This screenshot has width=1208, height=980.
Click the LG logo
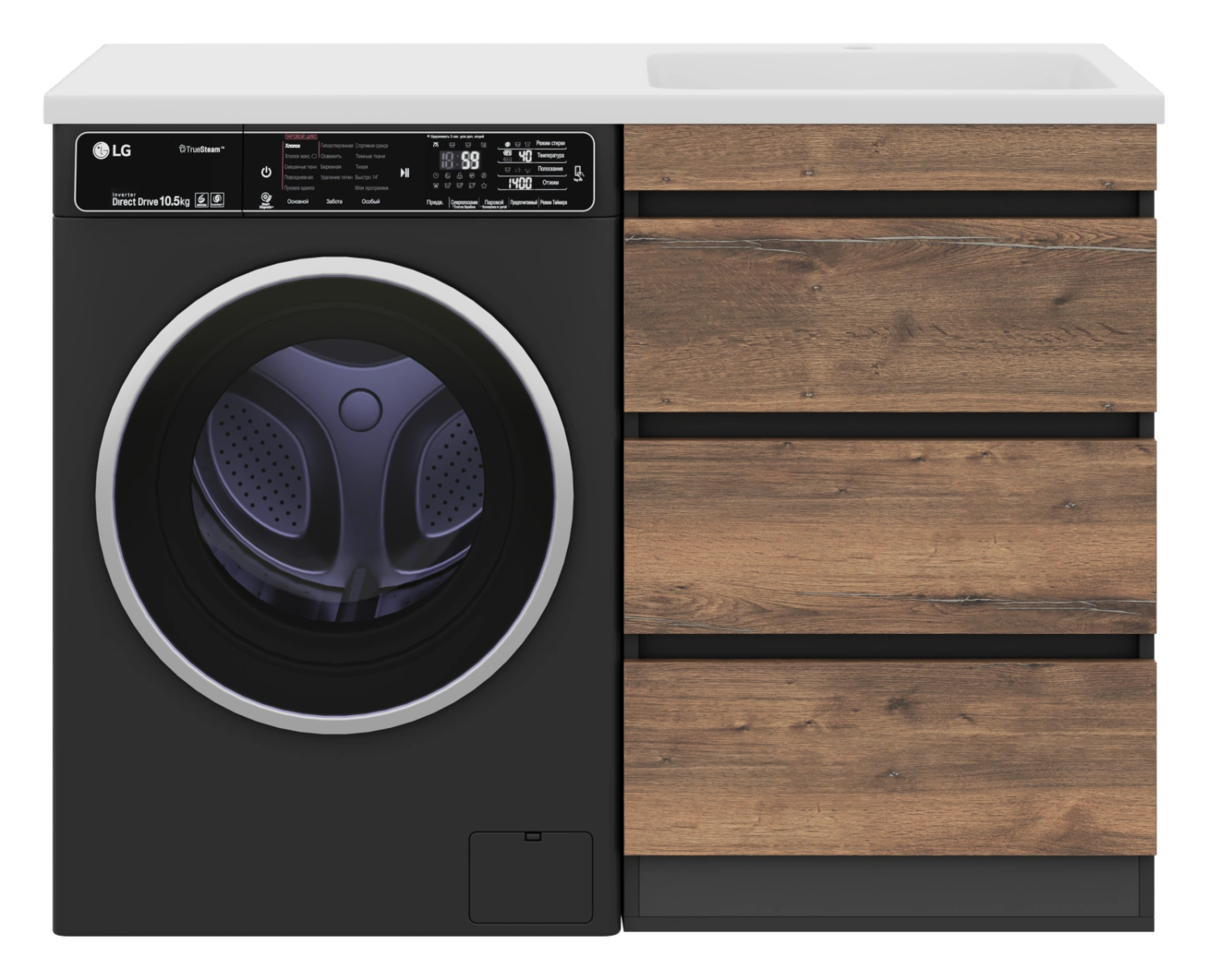(x=112, y=150)
